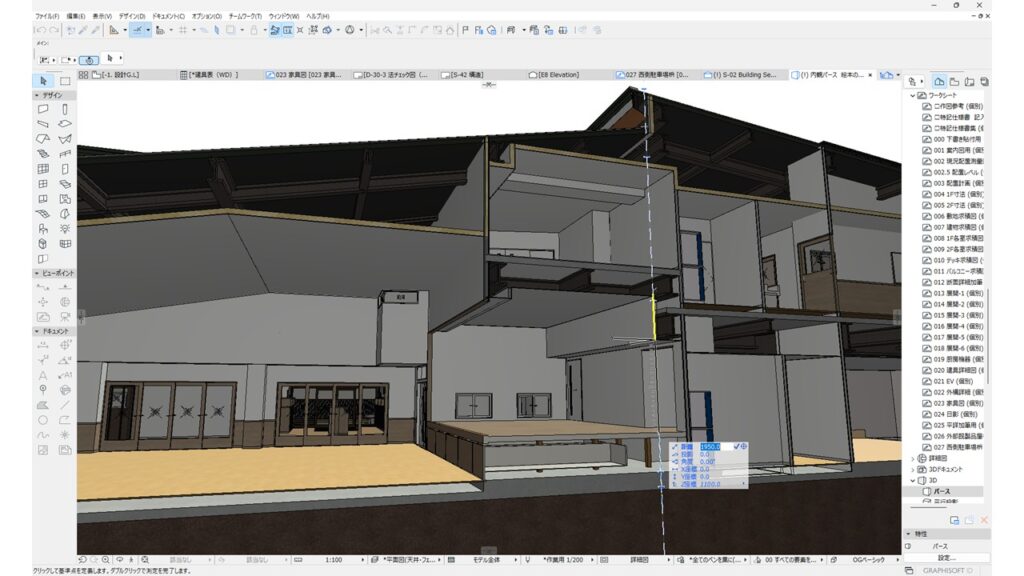This screenshot has height=576, width=1024.
Task: Select the Dimension tool in document section
Action: click(x=43, y=345)
